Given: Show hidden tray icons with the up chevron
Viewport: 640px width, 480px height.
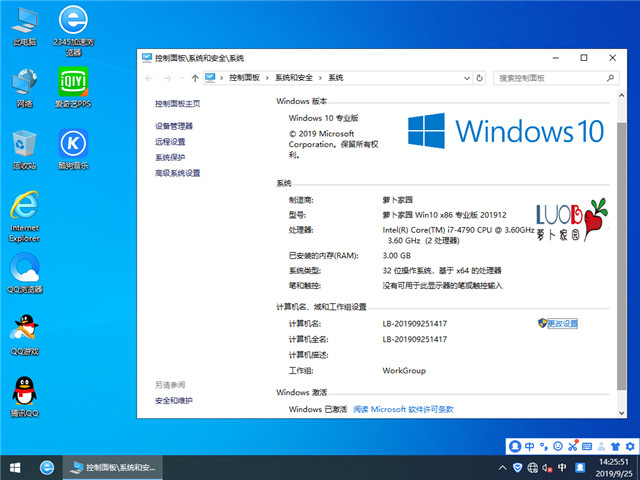Looking at the screenshot, I should point(502,468).
